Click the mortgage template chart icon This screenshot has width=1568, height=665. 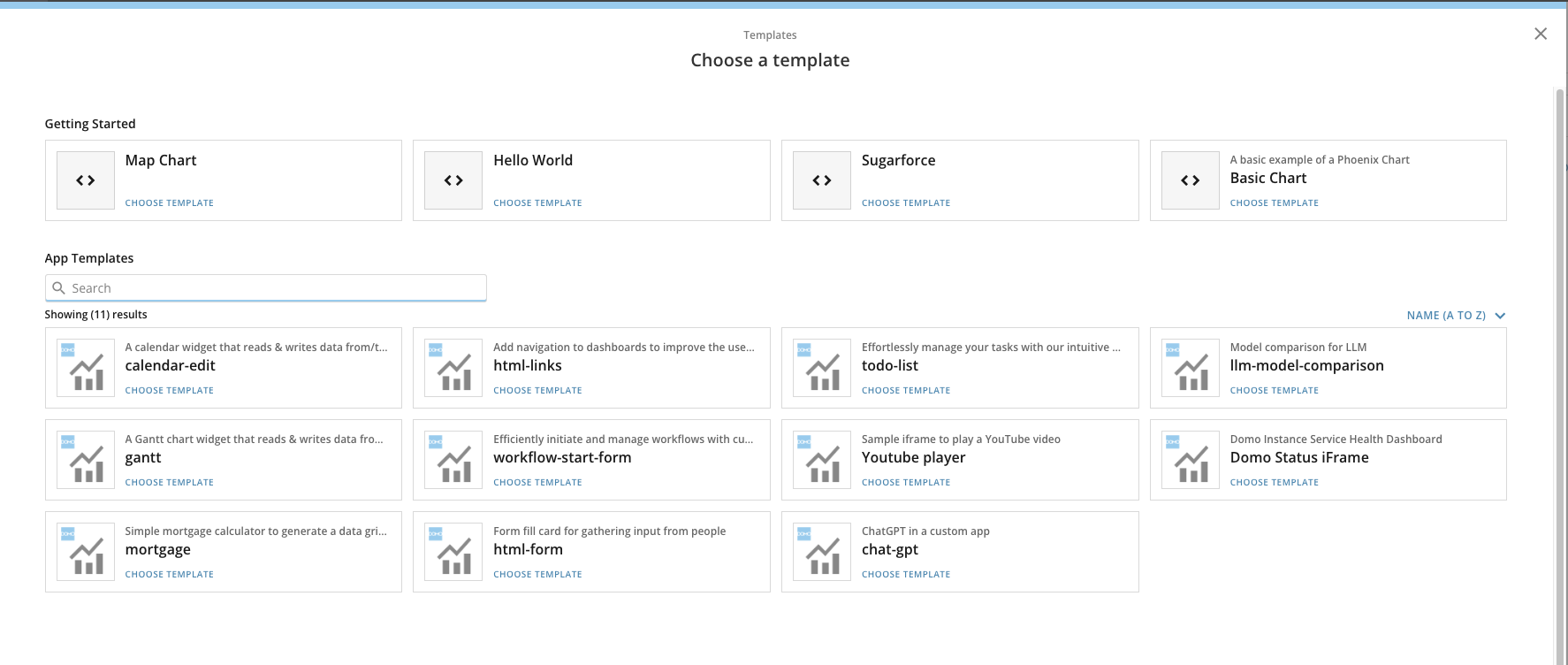pos(86,552)
